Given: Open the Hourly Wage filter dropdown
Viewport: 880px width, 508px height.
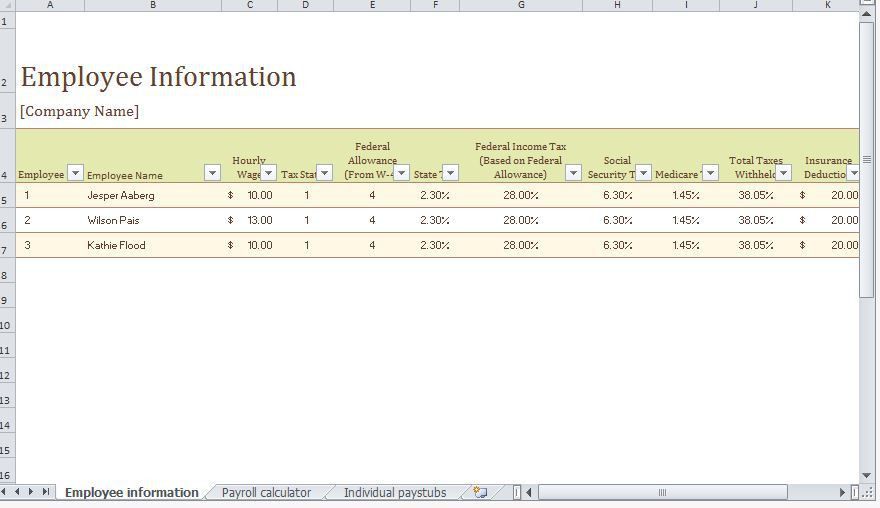Looking at the screenshot, I should 269,173.
